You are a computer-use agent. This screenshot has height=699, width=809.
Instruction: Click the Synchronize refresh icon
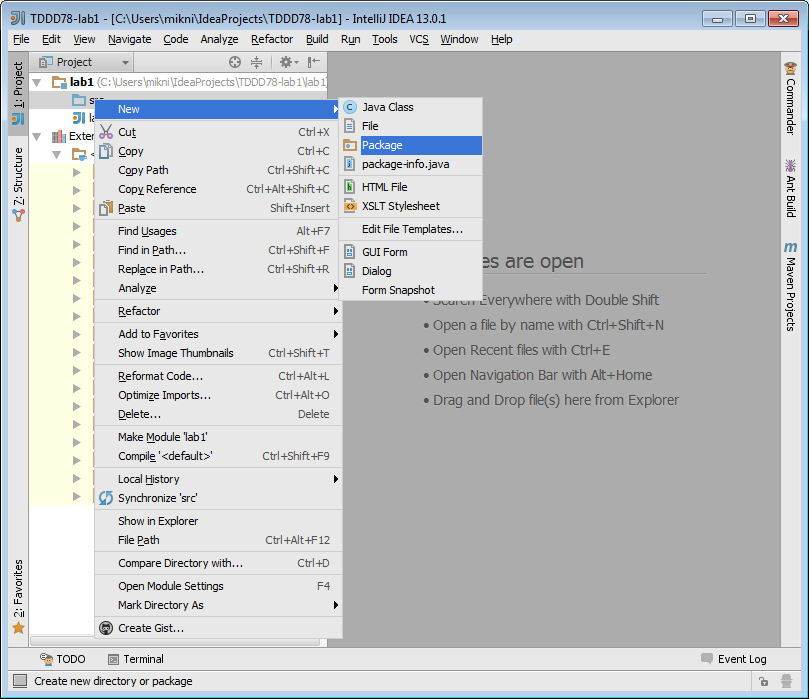pyautogui.click(x=106, y=498)
